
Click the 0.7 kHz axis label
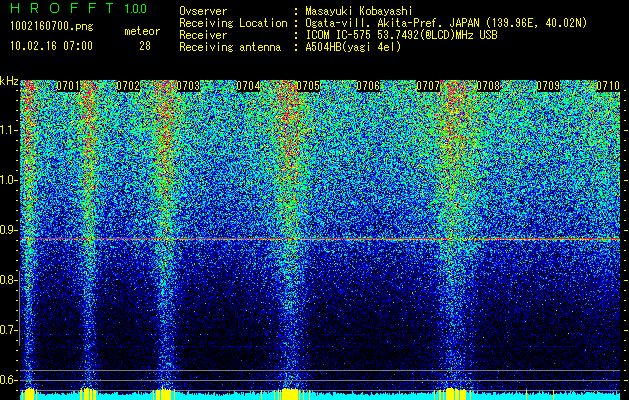(8, 330)
